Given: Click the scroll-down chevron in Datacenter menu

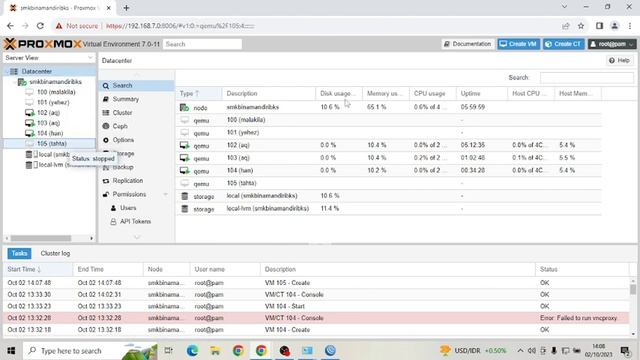Looking at the screenshot, I should click(137, 237).
